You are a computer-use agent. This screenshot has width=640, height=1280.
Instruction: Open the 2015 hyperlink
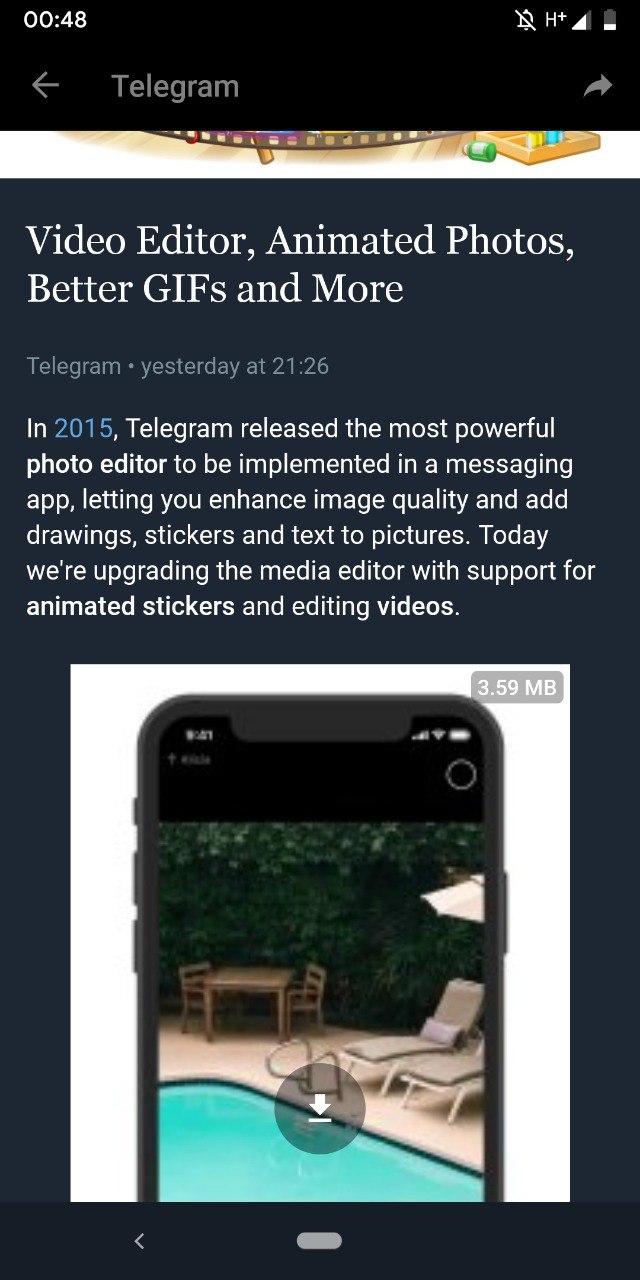tap(83, 429)
